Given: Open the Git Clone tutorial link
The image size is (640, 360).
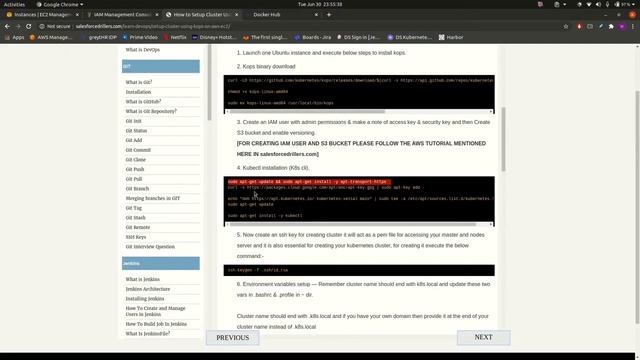Looking at the screenshot, I should point(136,160).
